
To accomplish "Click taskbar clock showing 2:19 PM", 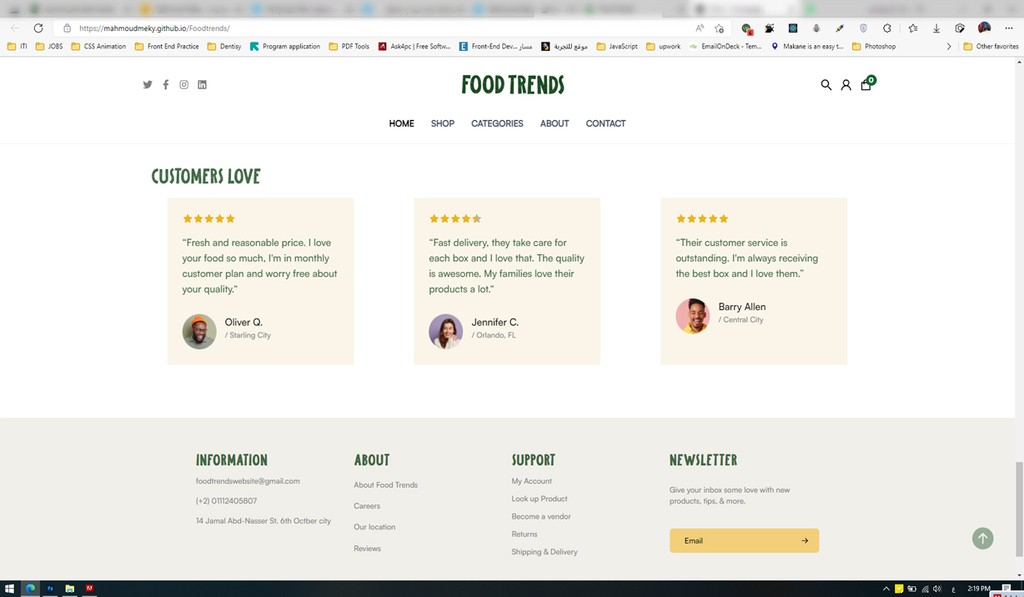I will [978, 589].
